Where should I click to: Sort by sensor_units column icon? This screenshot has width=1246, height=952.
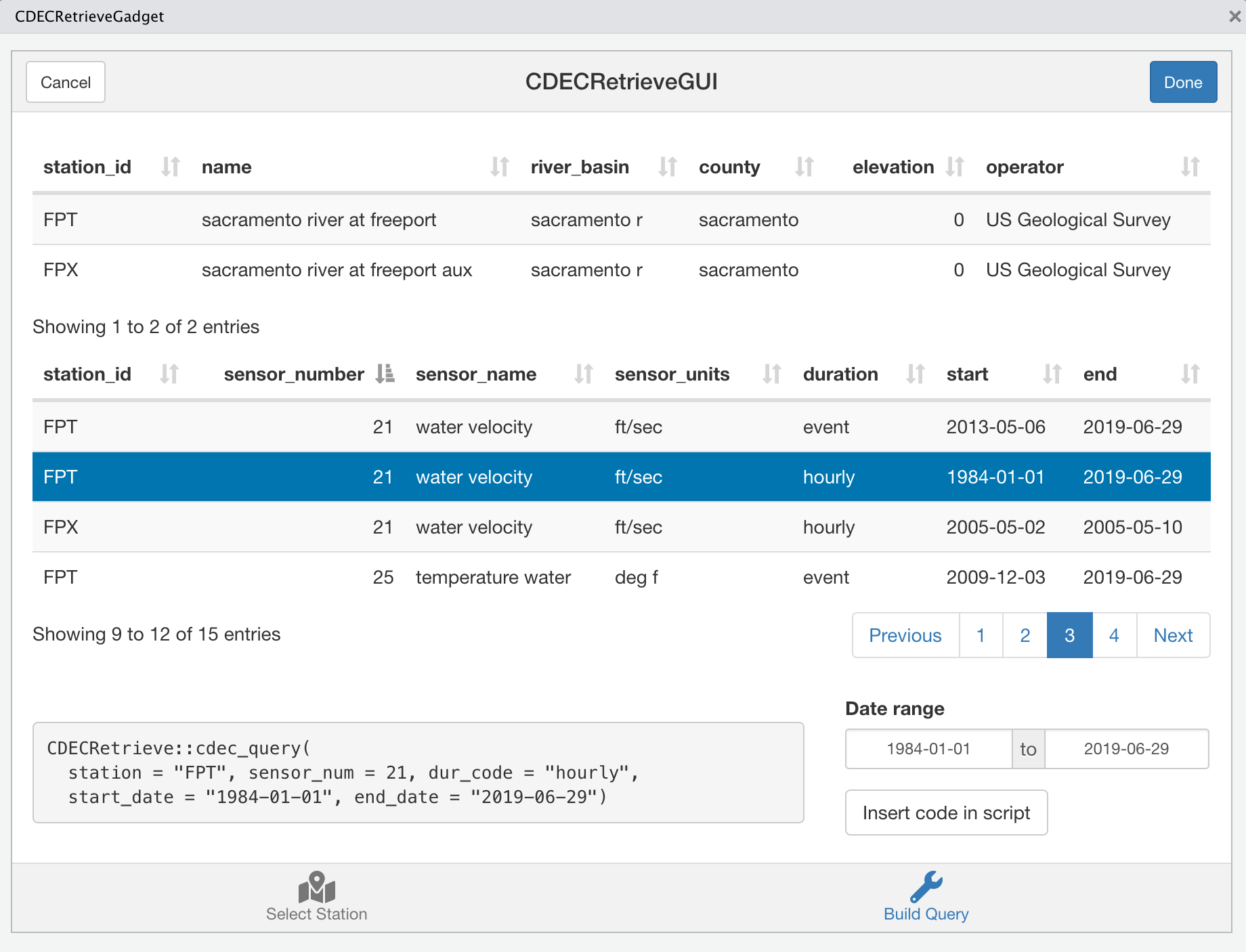click(772, 374)
